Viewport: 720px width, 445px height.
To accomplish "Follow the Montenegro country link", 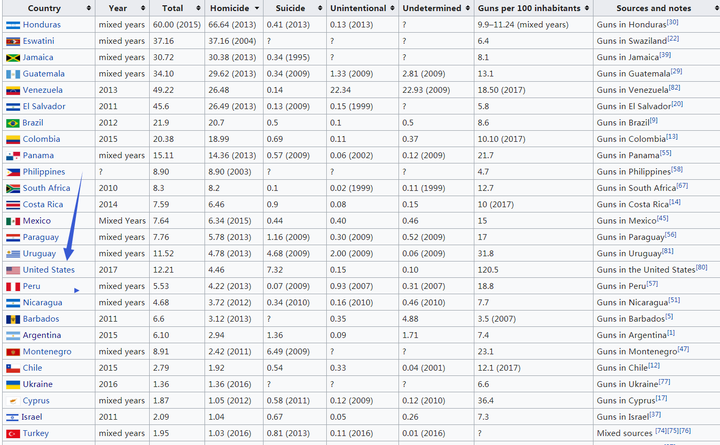I will tap(47, 352).
